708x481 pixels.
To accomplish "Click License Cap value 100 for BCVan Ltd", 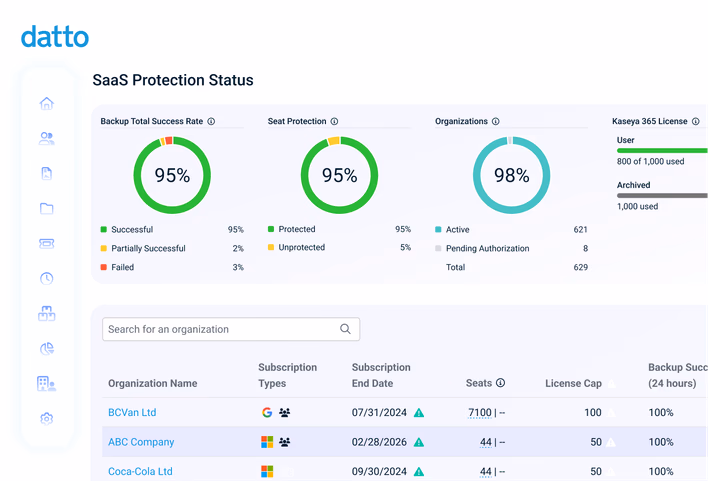I will click(592, 412).
